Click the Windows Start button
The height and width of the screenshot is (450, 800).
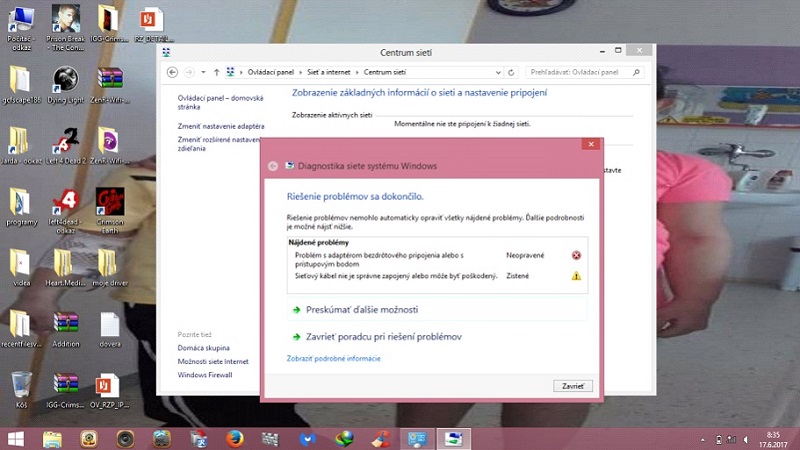click(x=16, y=438)
